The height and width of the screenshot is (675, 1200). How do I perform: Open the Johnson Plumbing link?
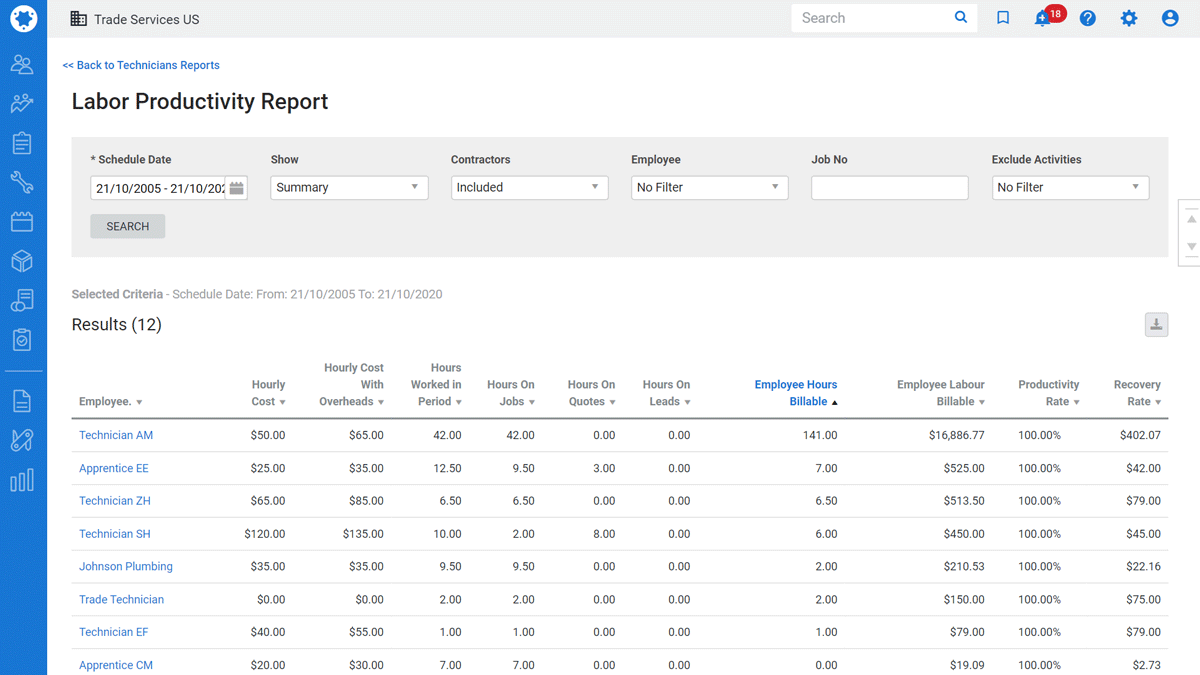tap(126, 566)
